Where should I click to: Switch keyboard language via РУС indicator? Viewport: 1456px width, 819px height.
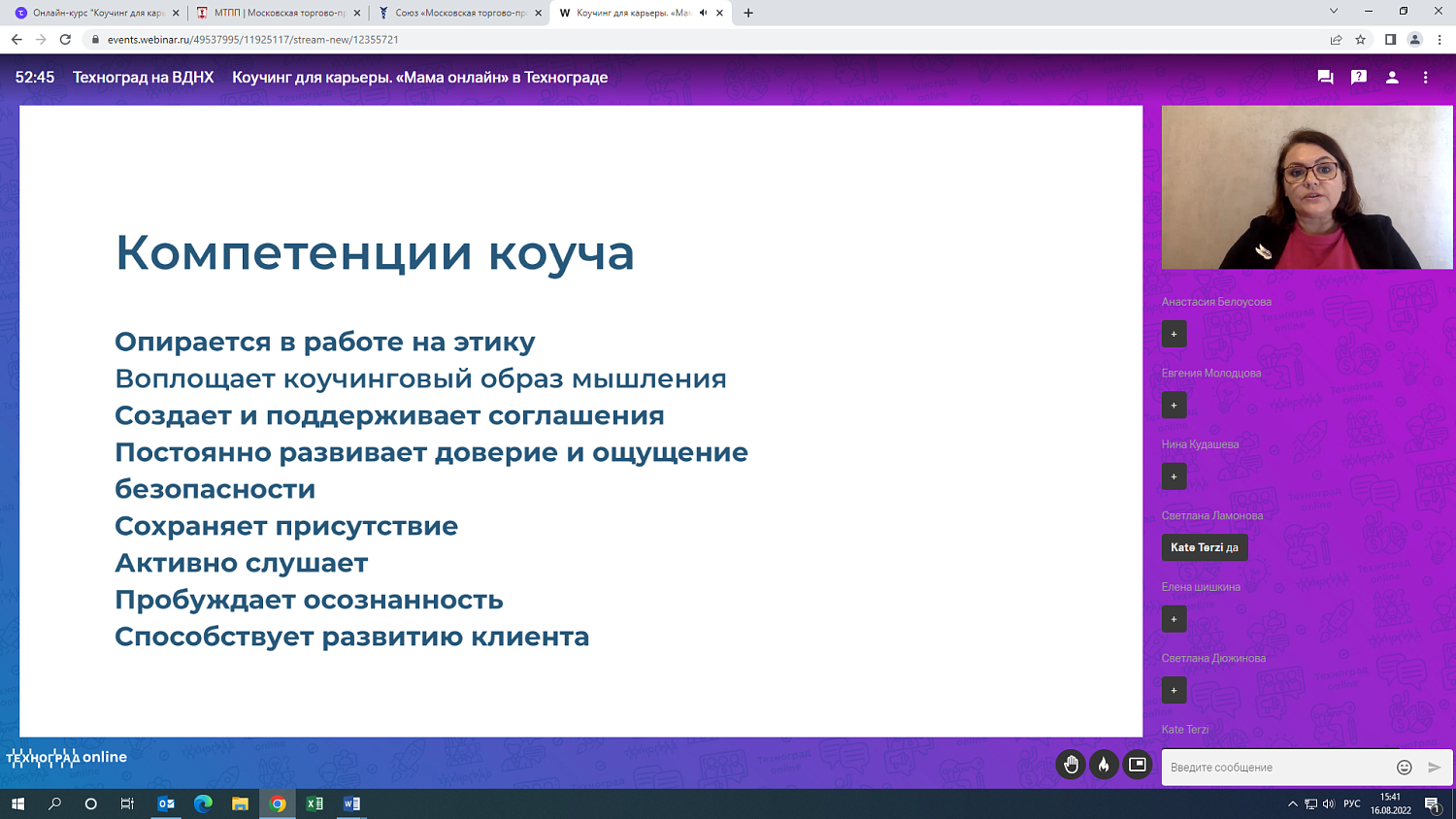1353,803
